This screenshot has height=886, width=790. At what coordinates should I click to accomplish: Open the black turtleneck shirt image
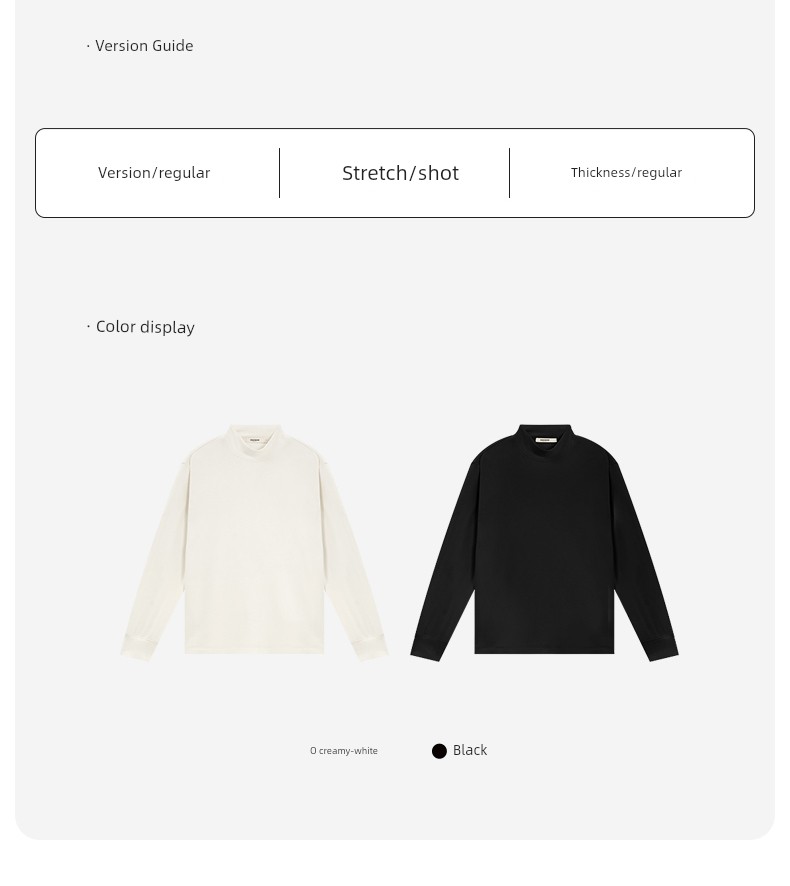click(544, 543)
